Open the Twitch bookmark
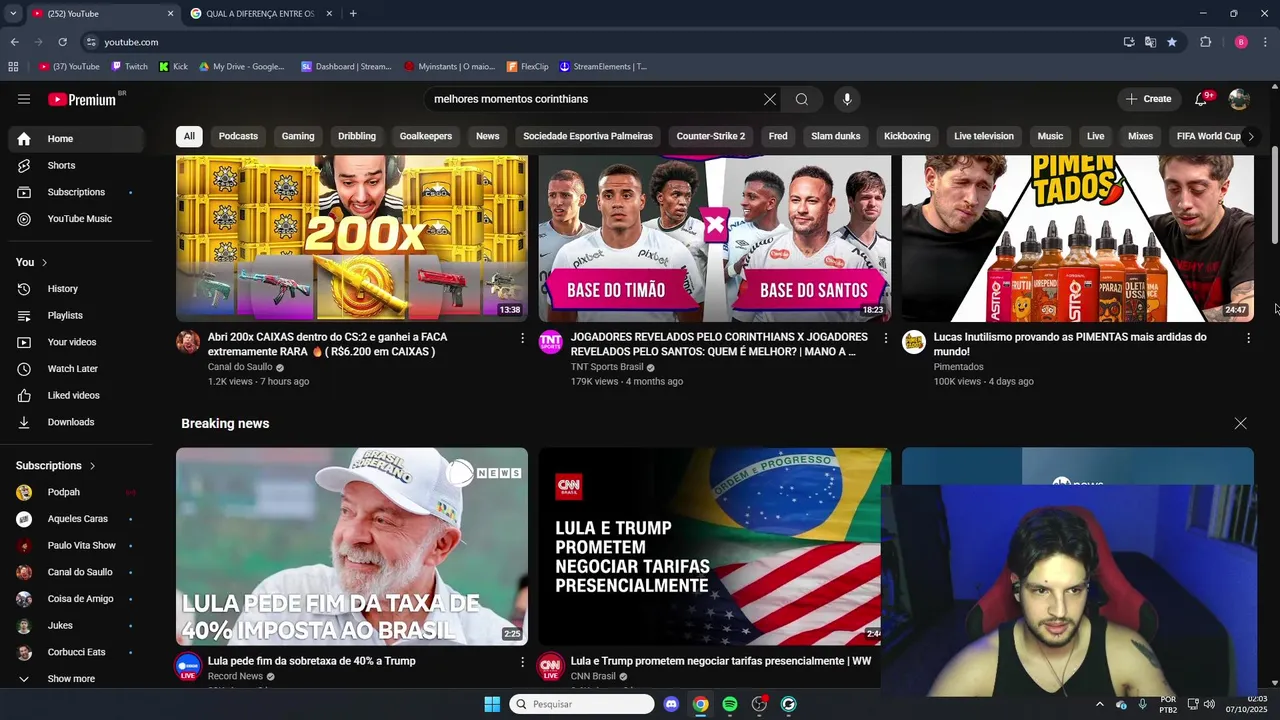Viewport: 1280px width, 720px height. [x=130, y=67]
